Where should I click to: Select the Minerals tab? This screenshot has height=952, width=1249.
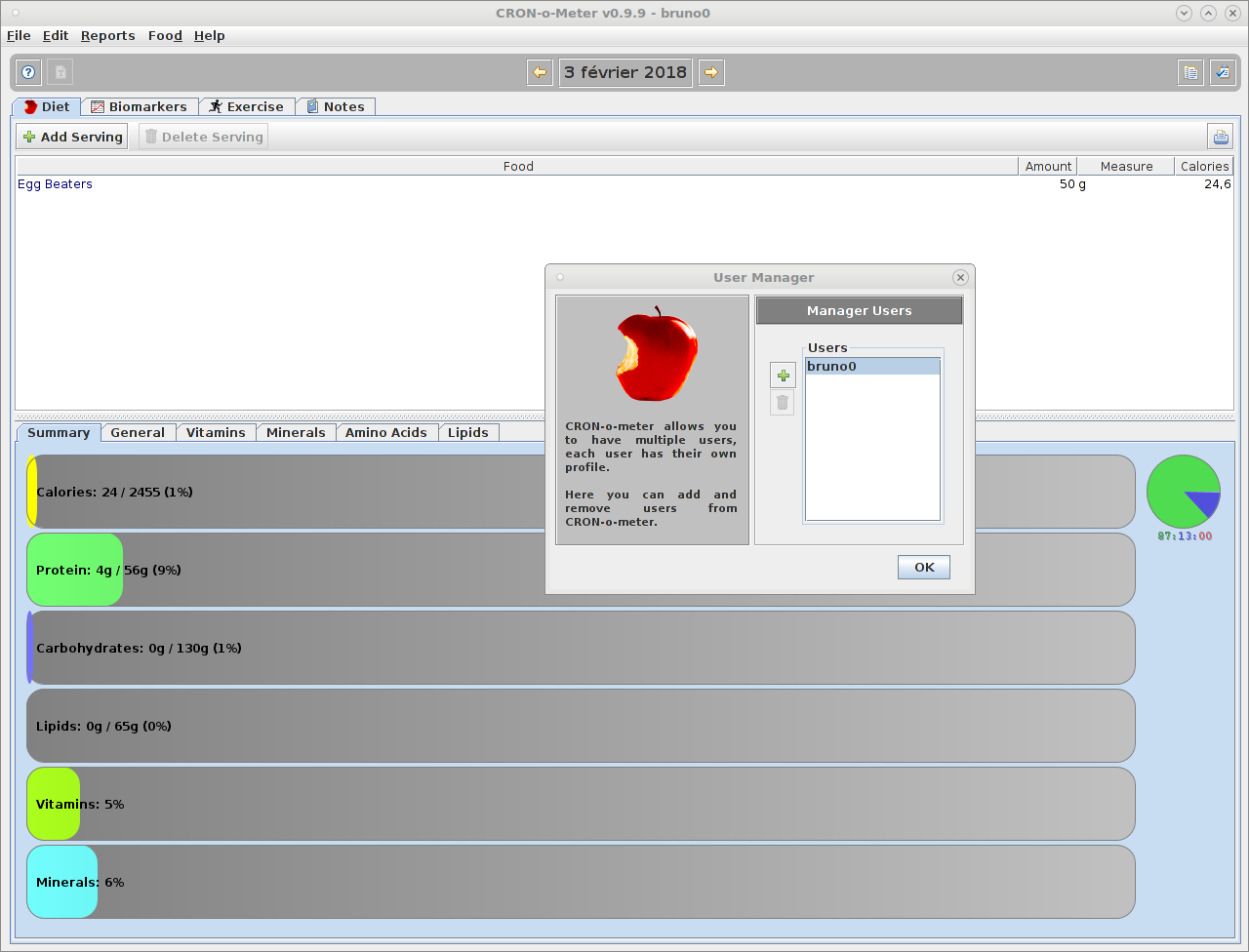tap(297, 432)
